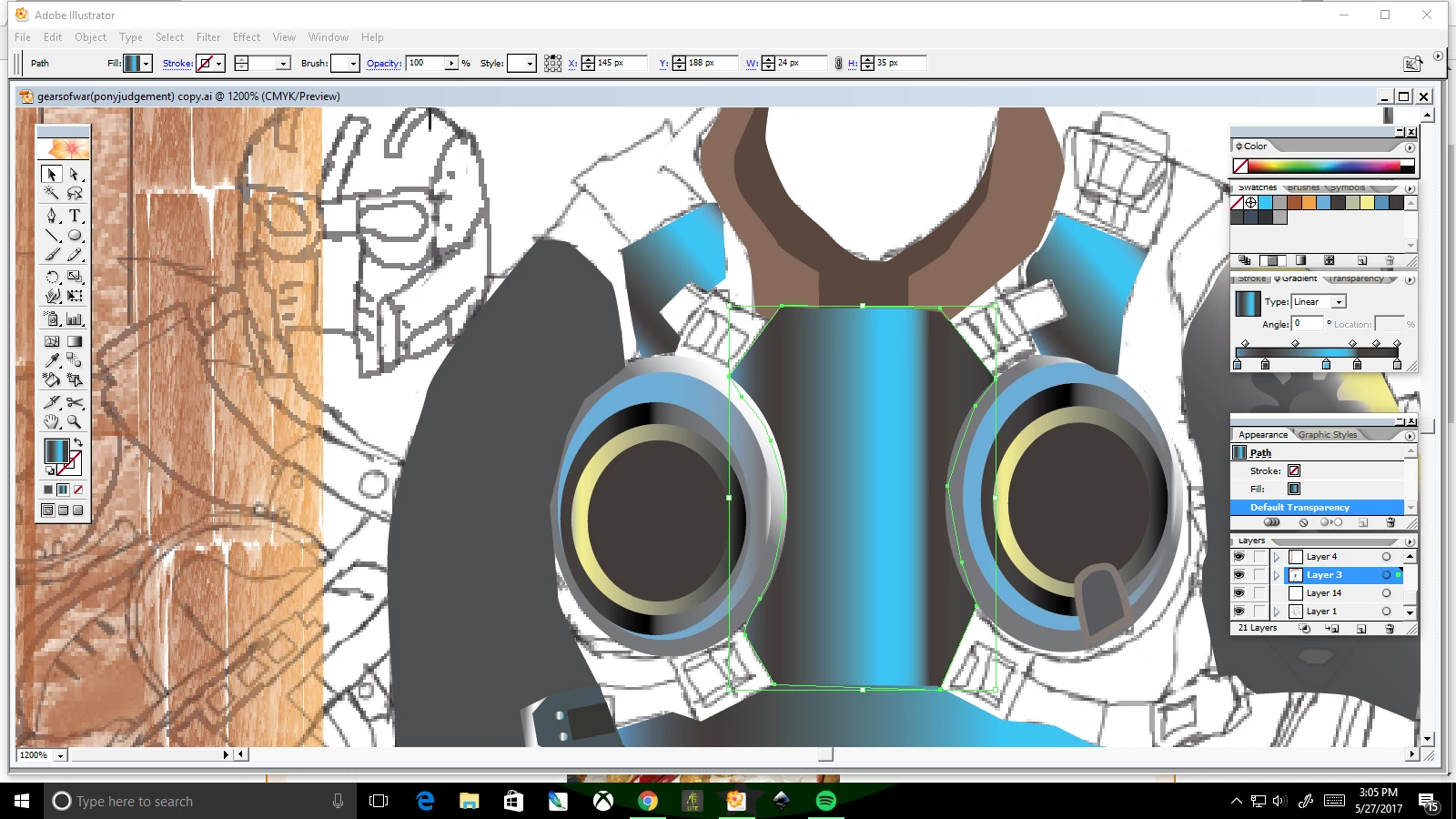Image resolution: width=1456 pixels, height=819 pixels.
Task: Hide Layer 3 using its eye icon
Action: (1239, 575)
